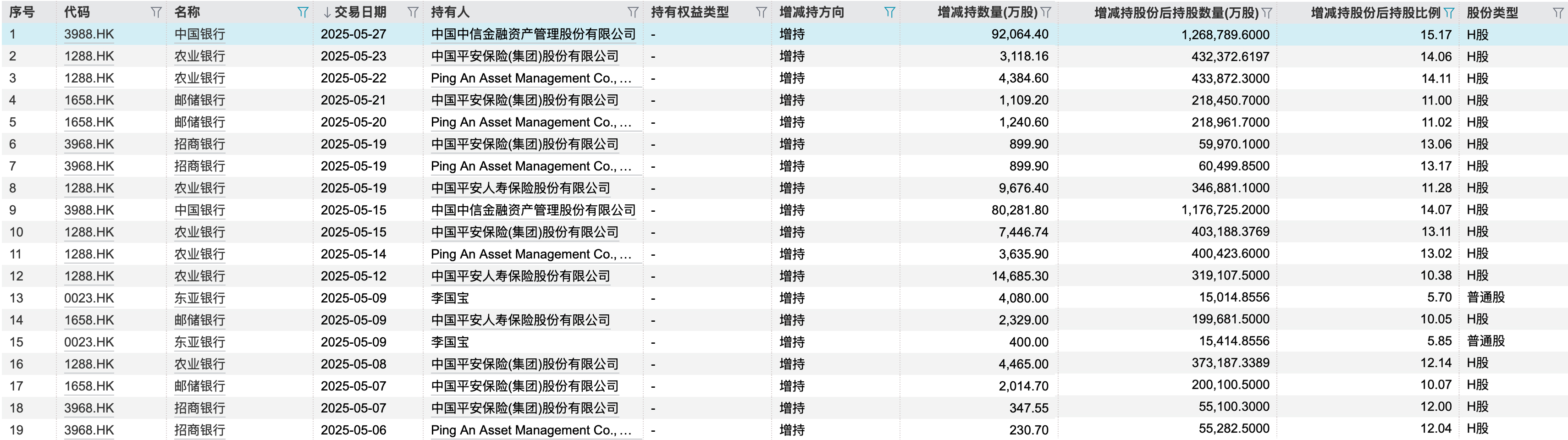Click the 代码 column header label
Viewport: 1568px width, 440px height.
click(77, 12)
